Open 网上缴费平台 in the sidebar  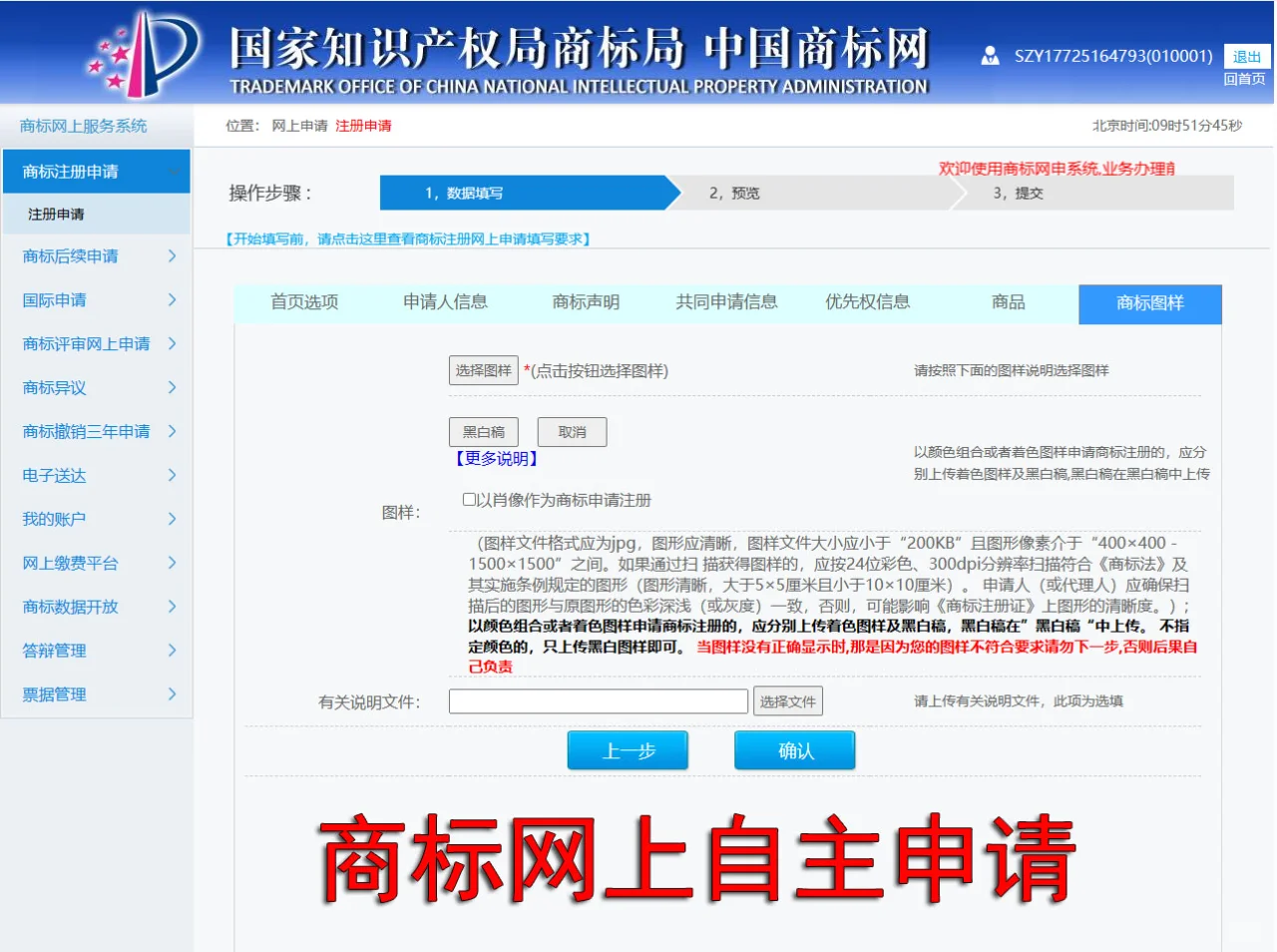point(71,563)
